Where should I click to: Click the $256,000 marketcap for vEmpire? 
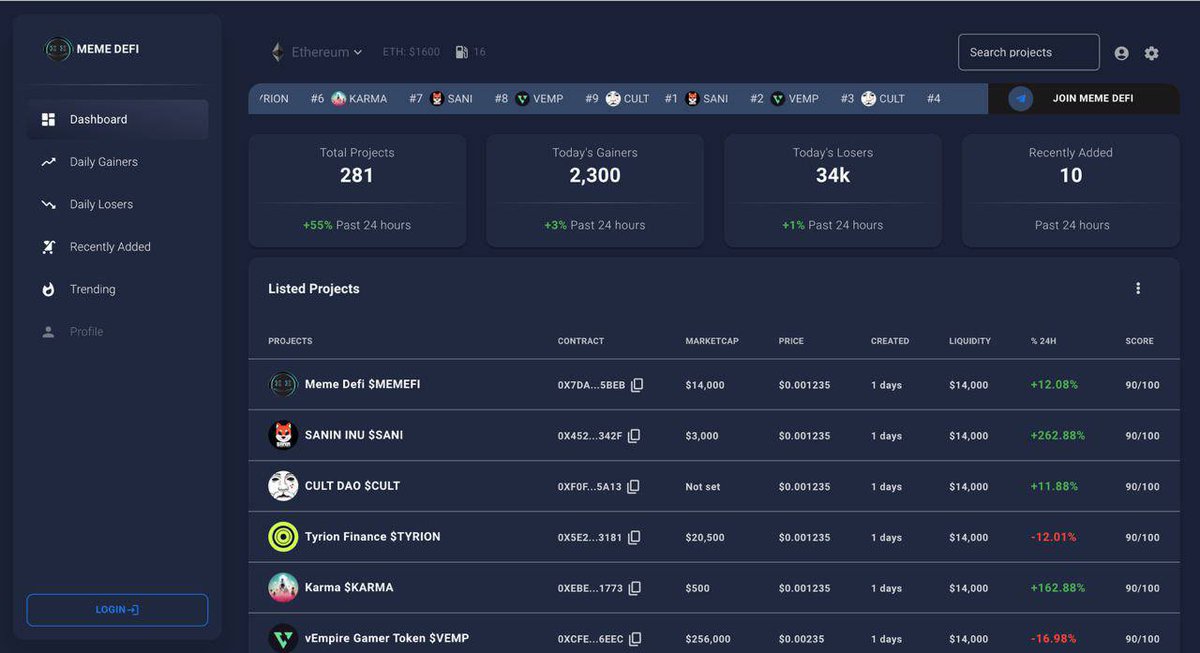click(x=708, y=639)
